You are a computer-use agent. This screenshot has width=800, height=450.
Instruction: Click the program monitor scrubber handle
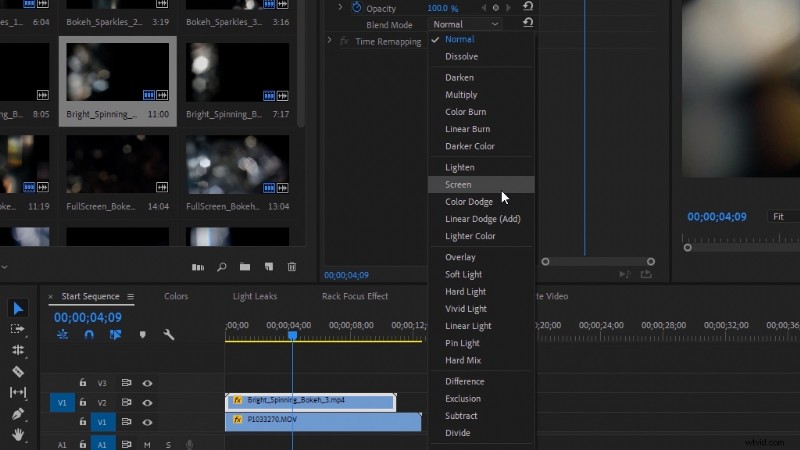pyautogui.click(x=688, y=247)
